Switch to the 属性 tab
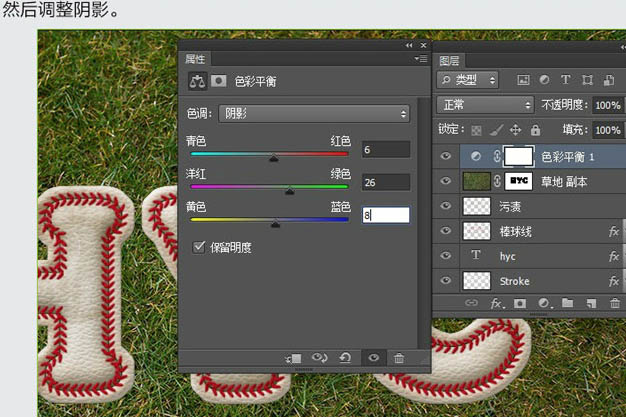This screenshot has height=417, width=626. [x=195, y=59]
